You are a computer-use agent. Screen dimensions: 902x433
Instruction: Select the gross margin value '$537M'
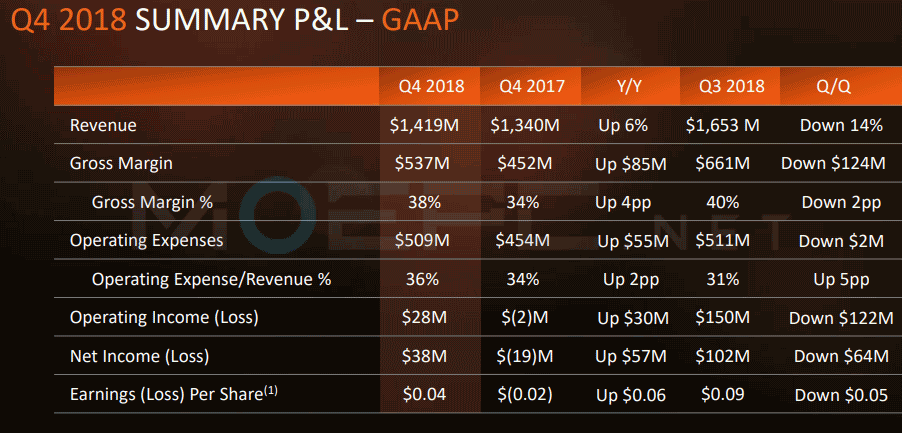click(422, 163)
